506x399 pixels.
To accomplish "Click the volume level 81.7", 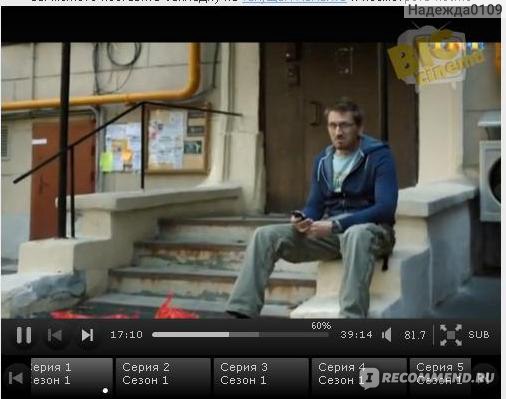I will pos(415,335).
